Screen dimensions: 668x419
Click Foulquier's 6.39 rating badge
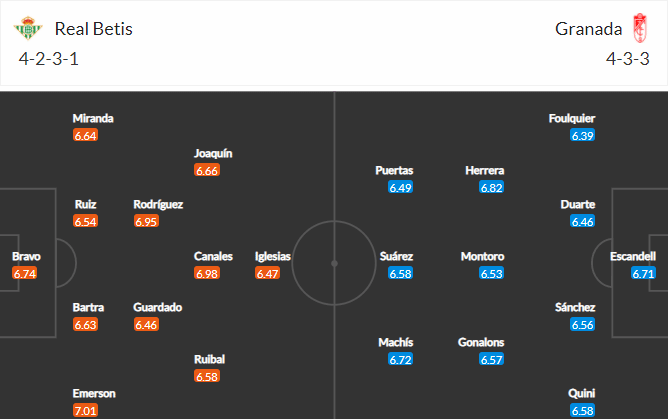point(582,135)
